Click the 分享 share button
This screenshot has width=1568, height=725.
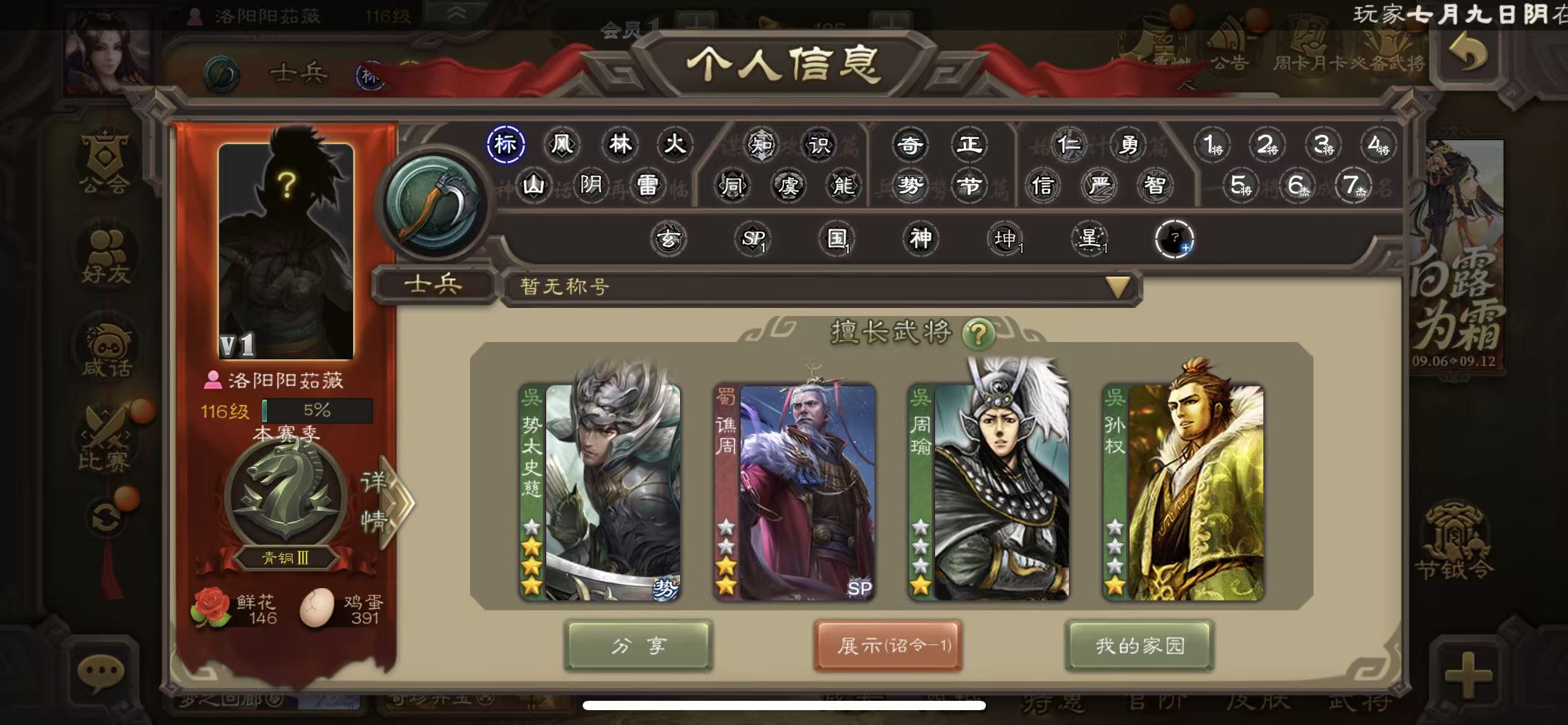point(638,646)
